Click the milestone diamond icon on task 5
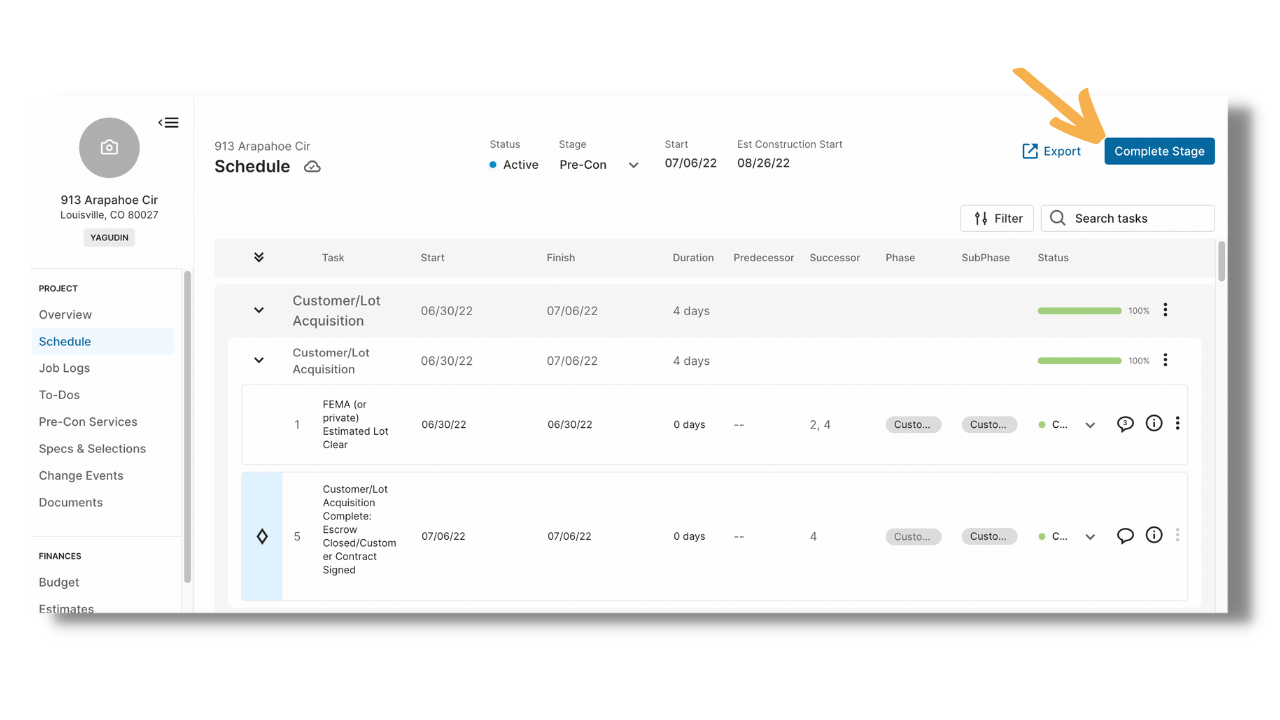Image resolution: width=1280 pixels, height=720 pixels. (262, 536)
